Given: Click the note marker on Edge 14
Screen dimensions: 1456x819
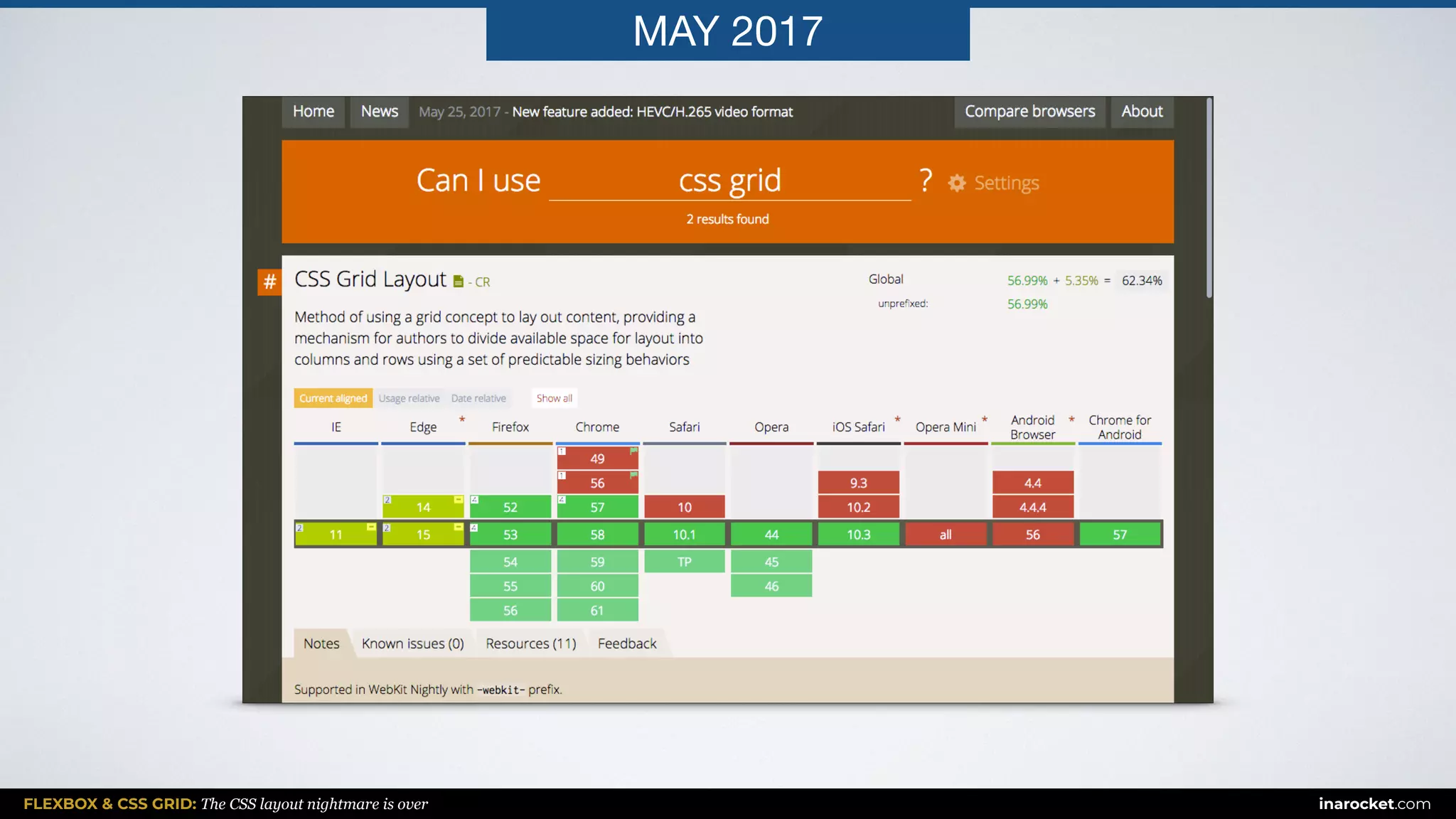Looking at the screenshot, I should [x=387, y=500].
